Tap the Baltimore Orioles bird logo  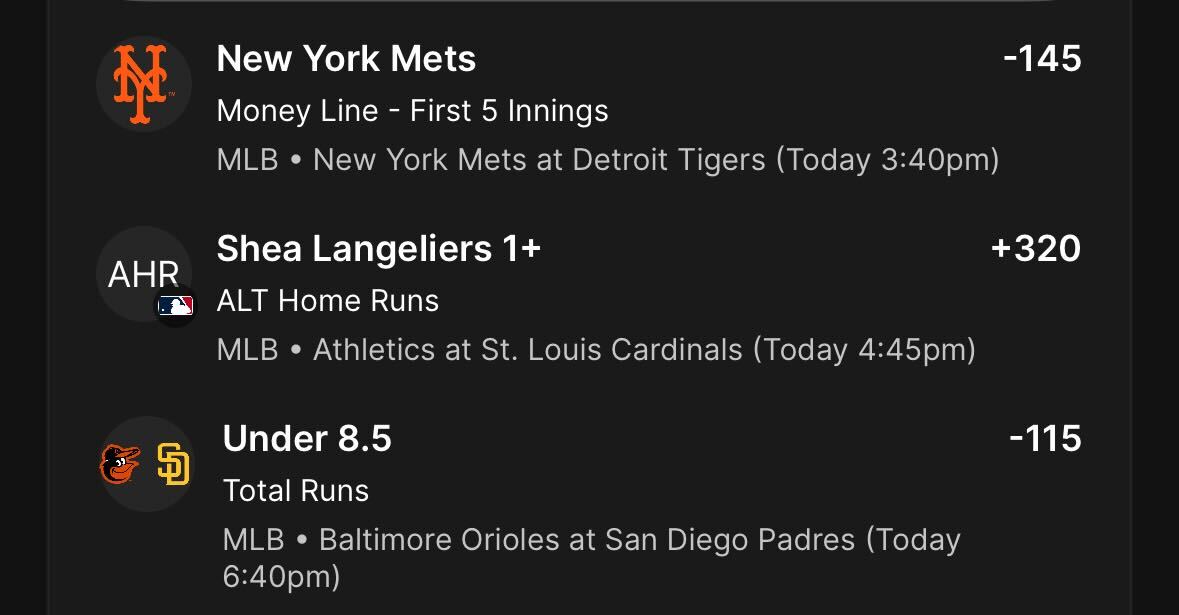point(120,465)
